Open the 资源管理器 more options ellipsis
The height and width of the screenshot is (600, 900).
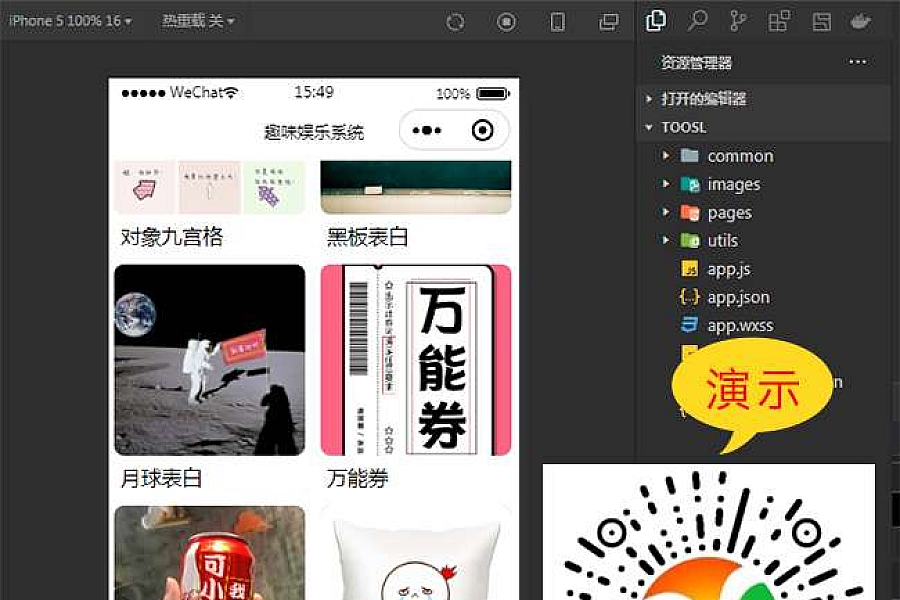[858, 61]
